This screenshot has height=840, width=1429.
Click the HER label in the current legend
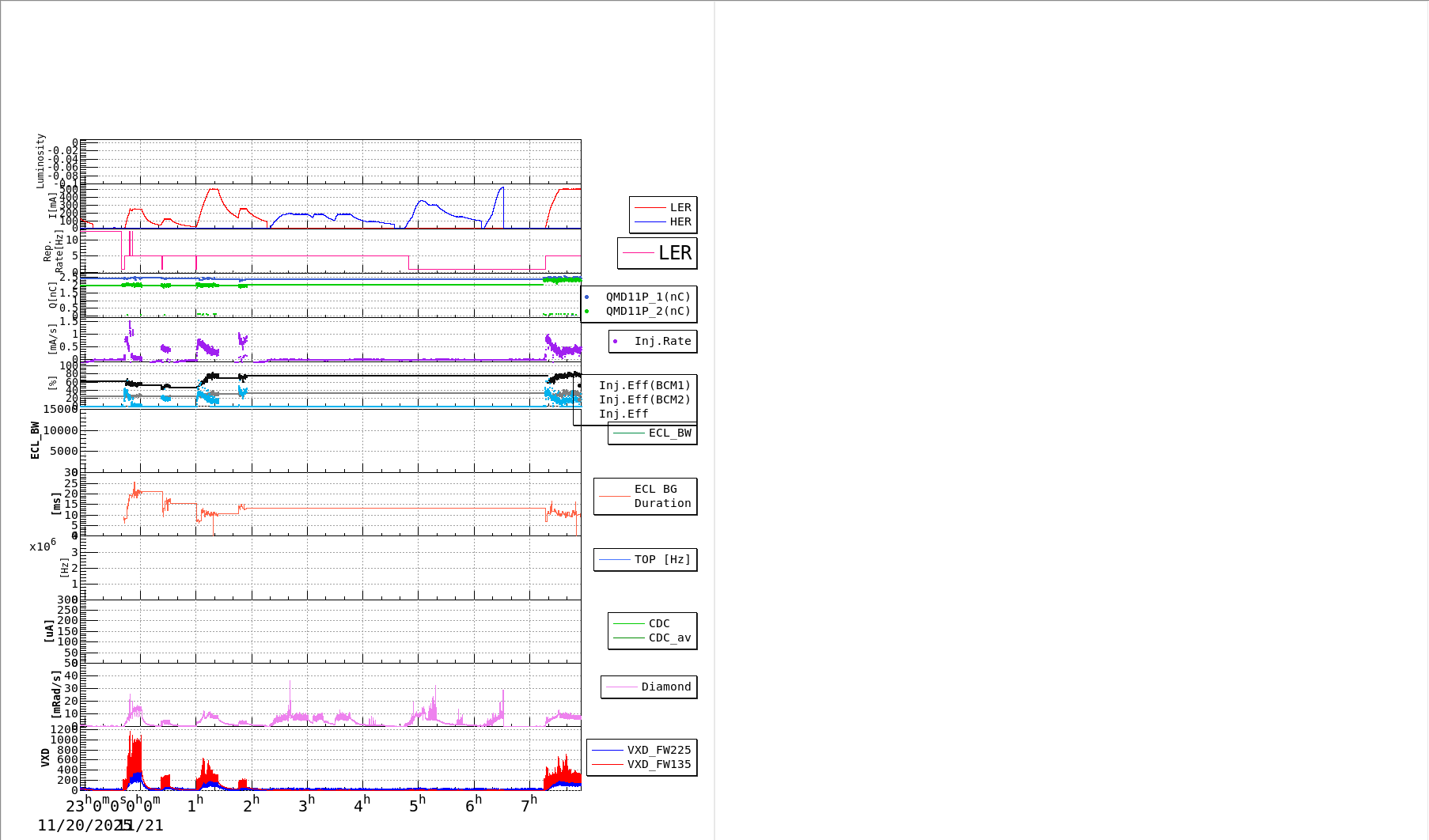tap(680, 222)
